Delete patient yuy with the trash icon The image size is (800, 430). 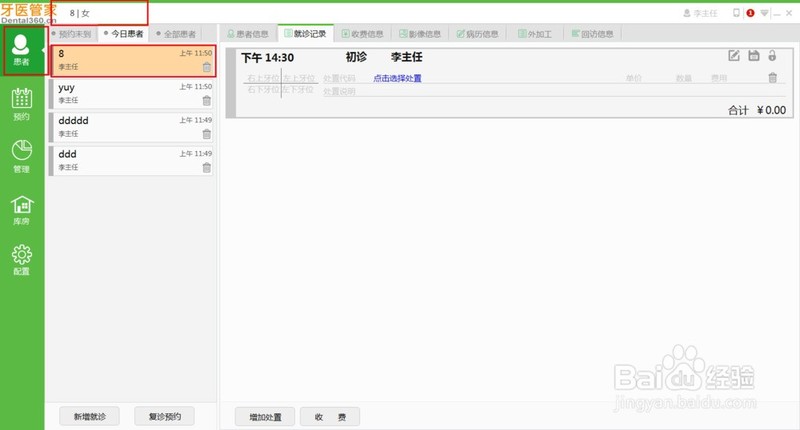point(206,100)
